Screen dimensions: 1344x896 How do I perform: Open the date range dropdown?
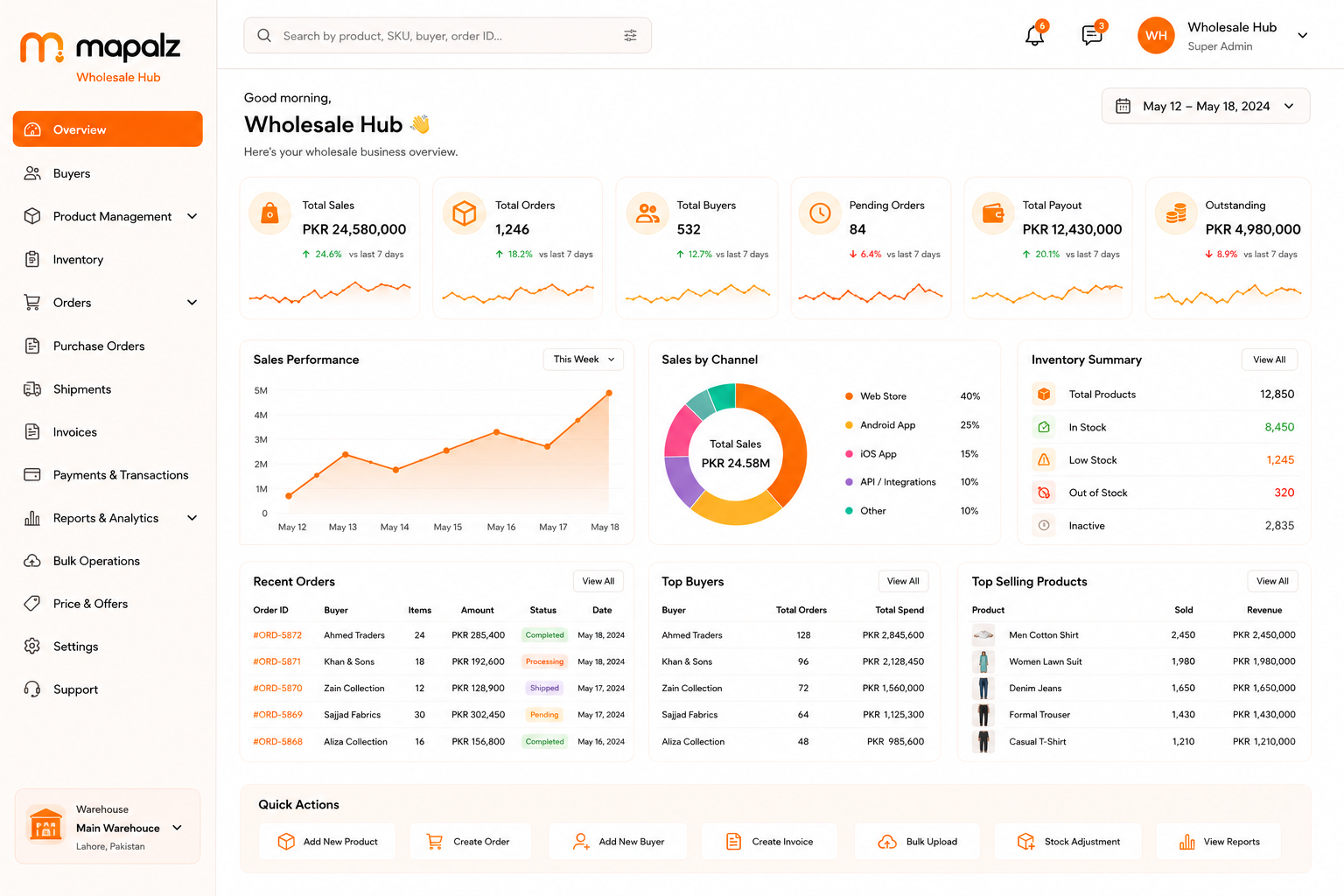click(1206, 106)
